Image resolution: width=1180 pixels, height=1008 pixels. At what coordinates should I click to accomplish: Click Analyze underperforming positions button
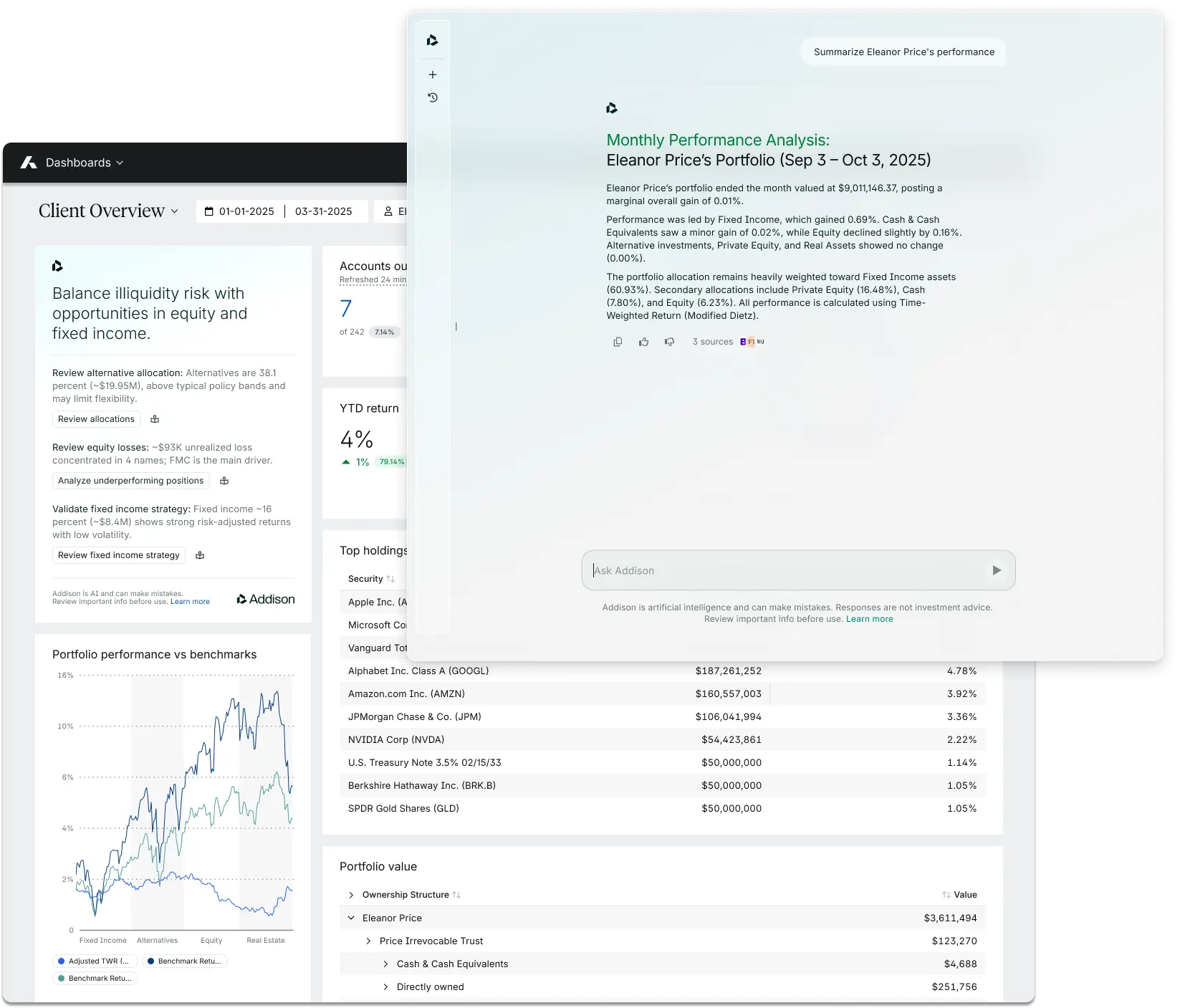(x=130, y=481)
